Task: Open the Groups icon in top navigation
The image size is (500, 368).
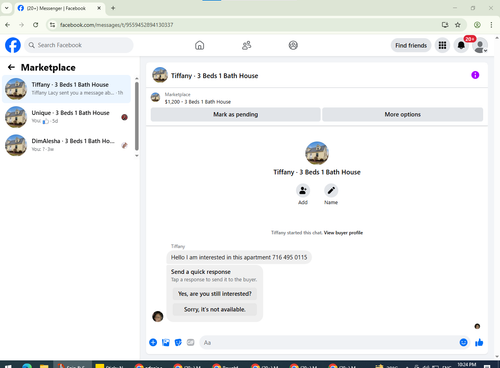Action: point(293,45)
